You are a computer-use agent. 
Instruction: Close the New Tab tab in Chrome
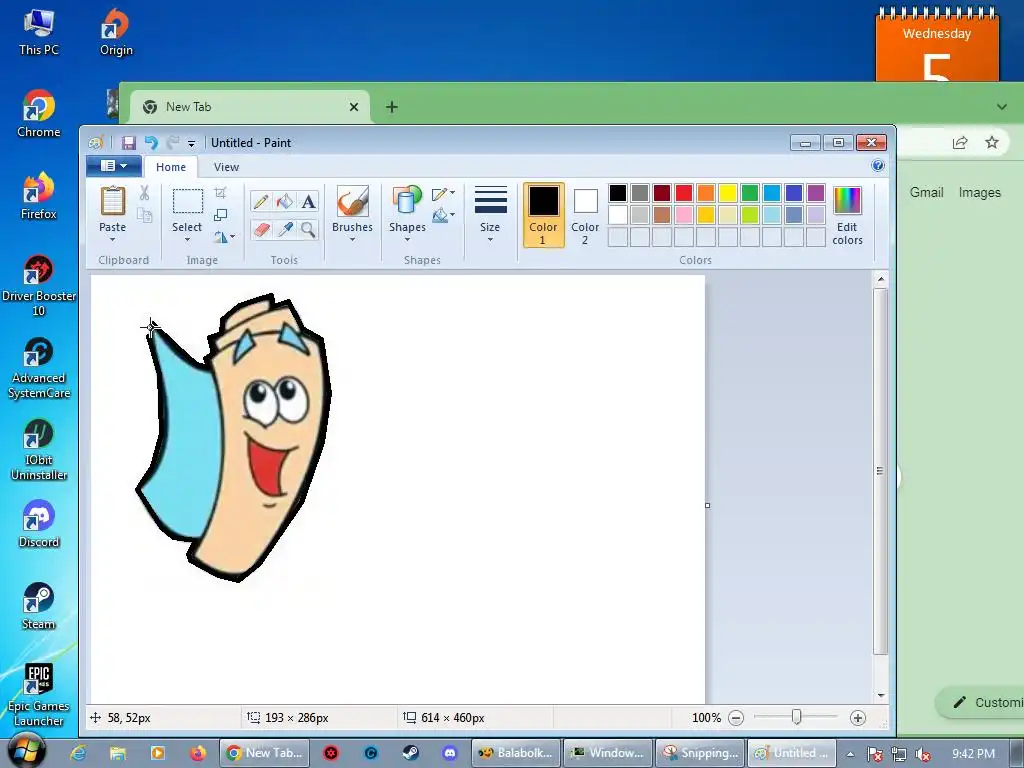tap(354, 107)
